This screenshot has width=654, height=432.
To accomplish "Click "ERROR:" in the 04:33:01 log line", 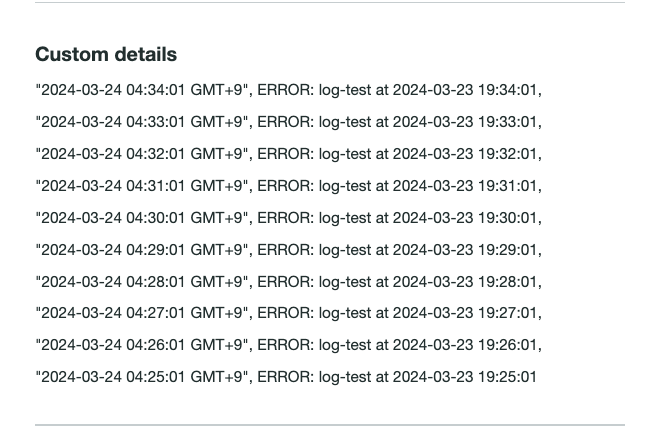I will point(285,122).
